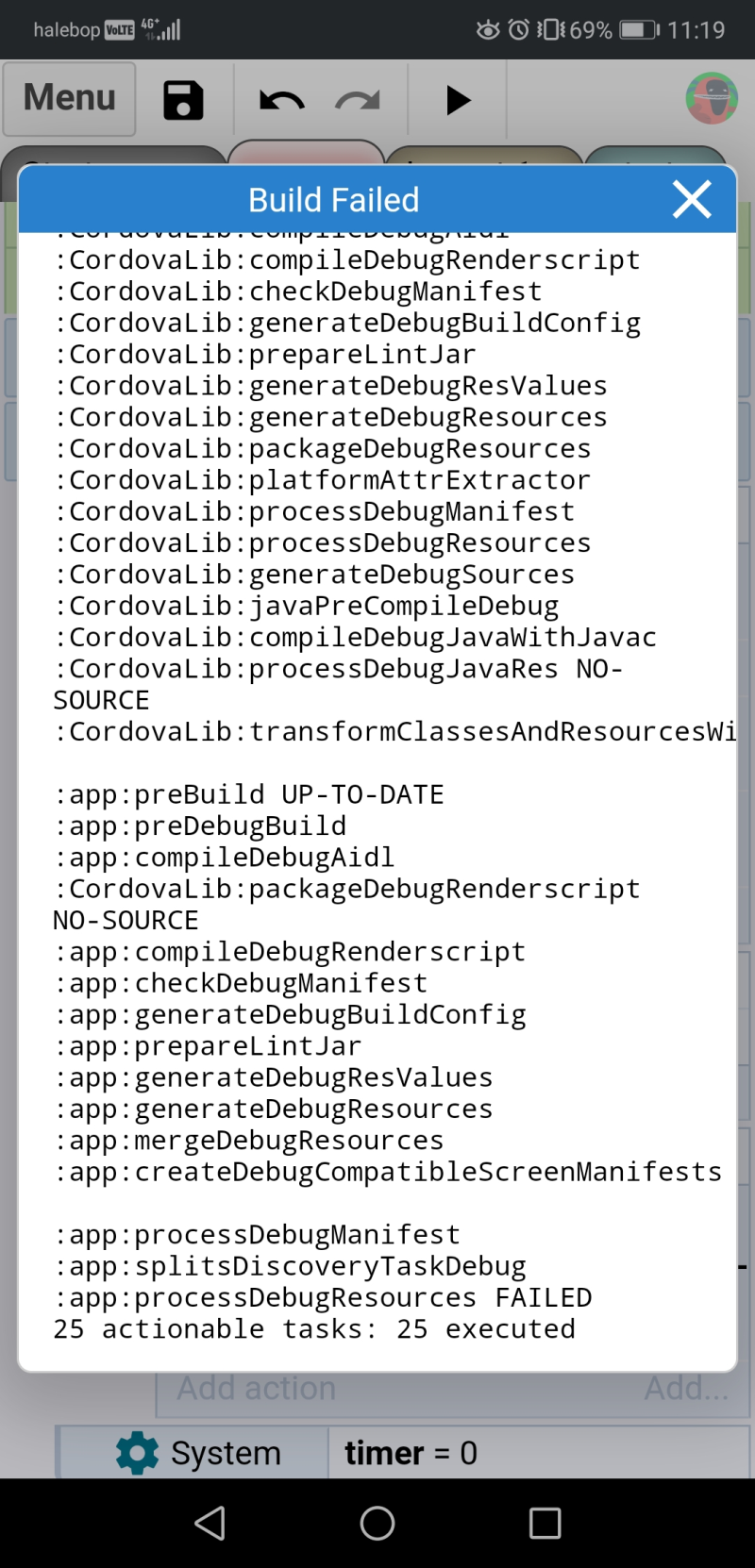Image resolution: width=755 pixels, height=1568 pixels.
Task: Tap the Android home circle button
Action: click(377, 1523)
